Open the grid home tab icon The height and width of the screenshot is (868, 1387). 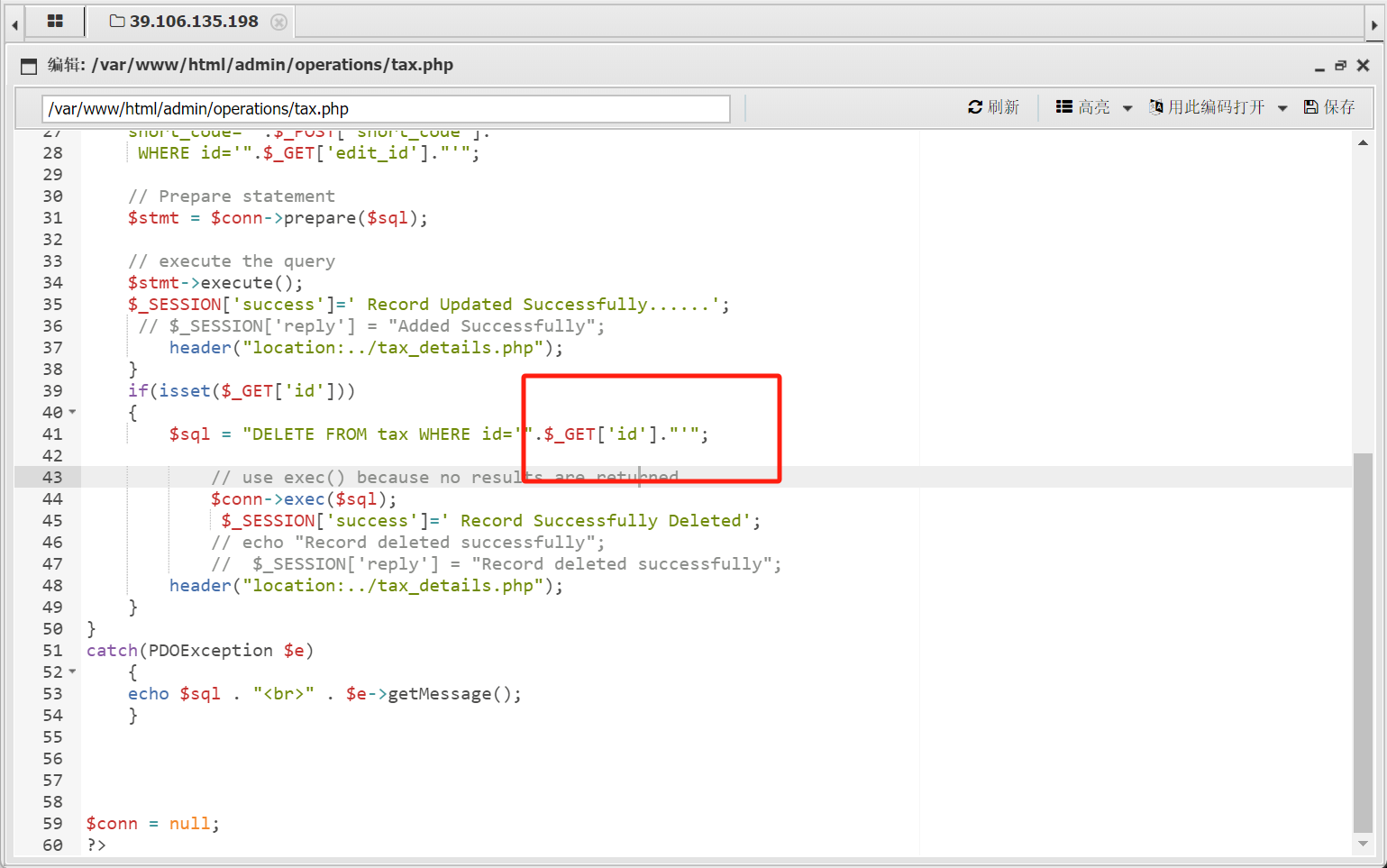click(x=55, y=21)
